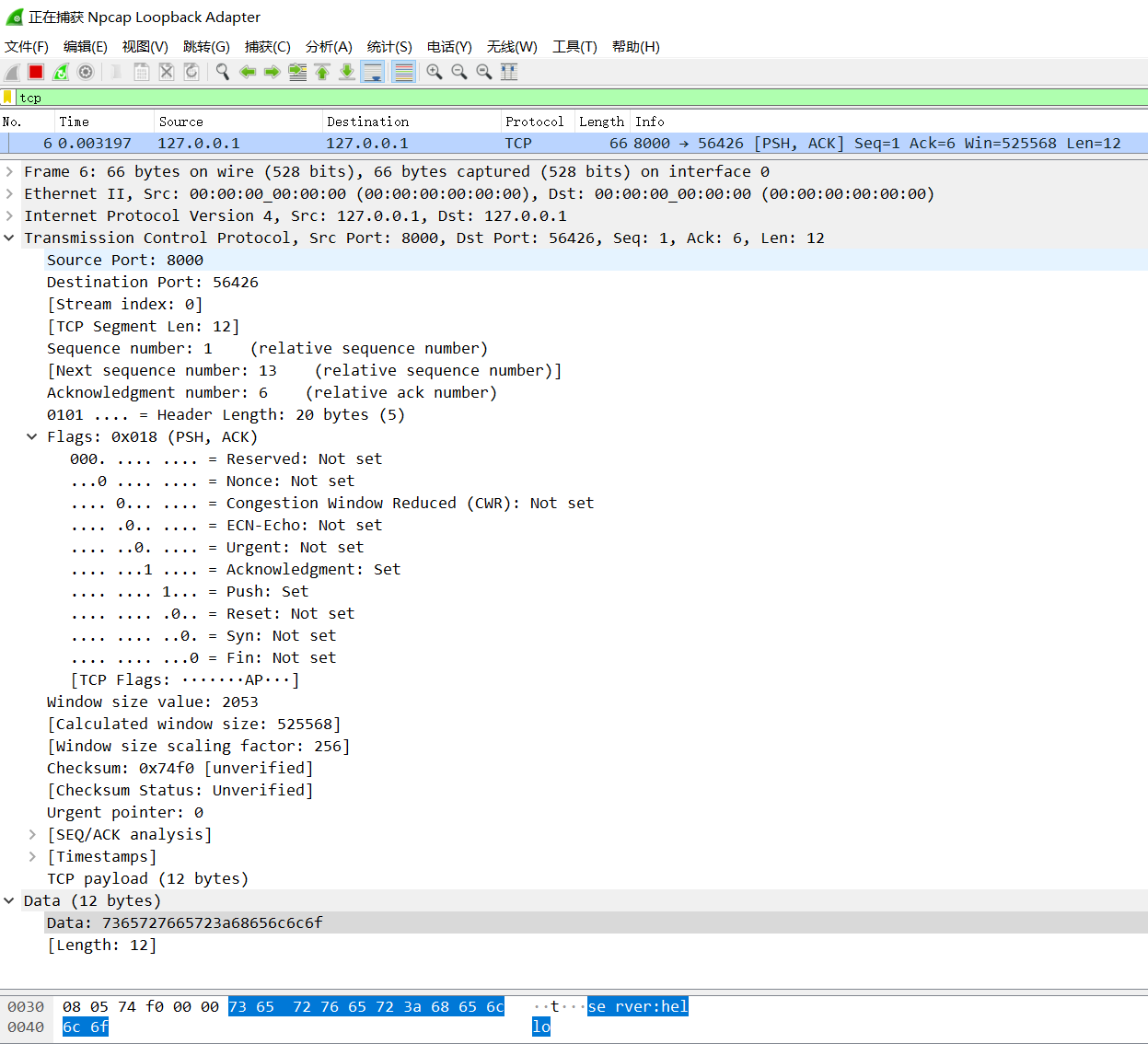Click the find packet magnifier icon
1148x1044 pixels.
point(223,72)
